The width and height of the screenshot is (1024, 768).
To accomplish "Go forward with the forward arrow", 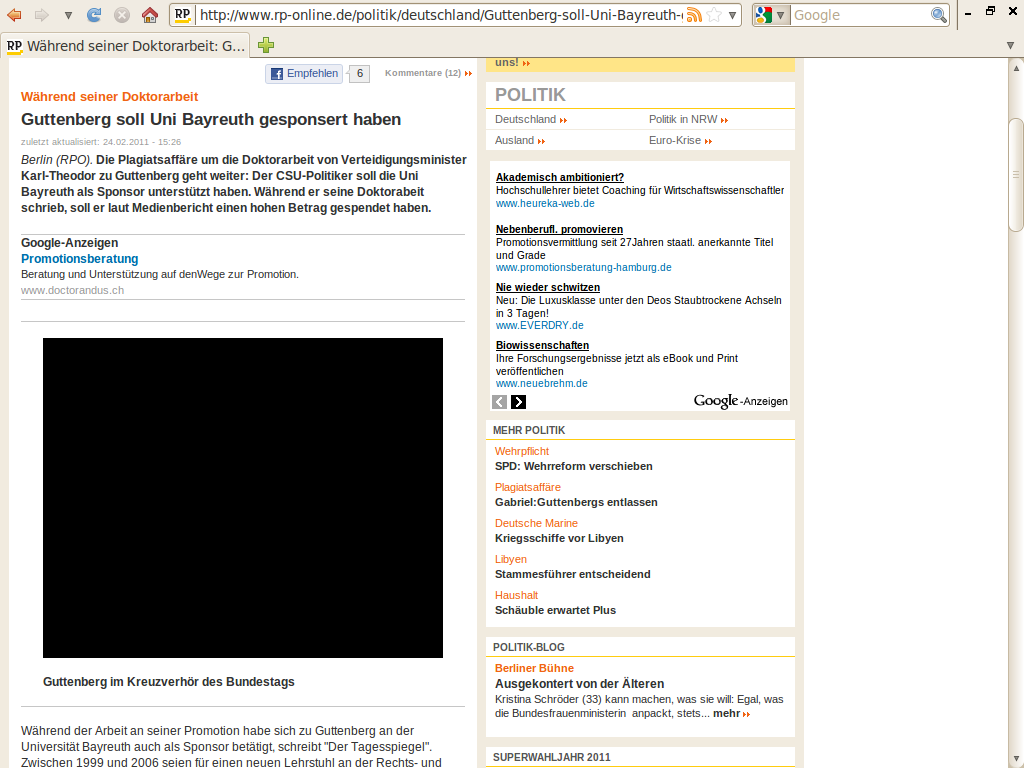I will coord(41,14).
